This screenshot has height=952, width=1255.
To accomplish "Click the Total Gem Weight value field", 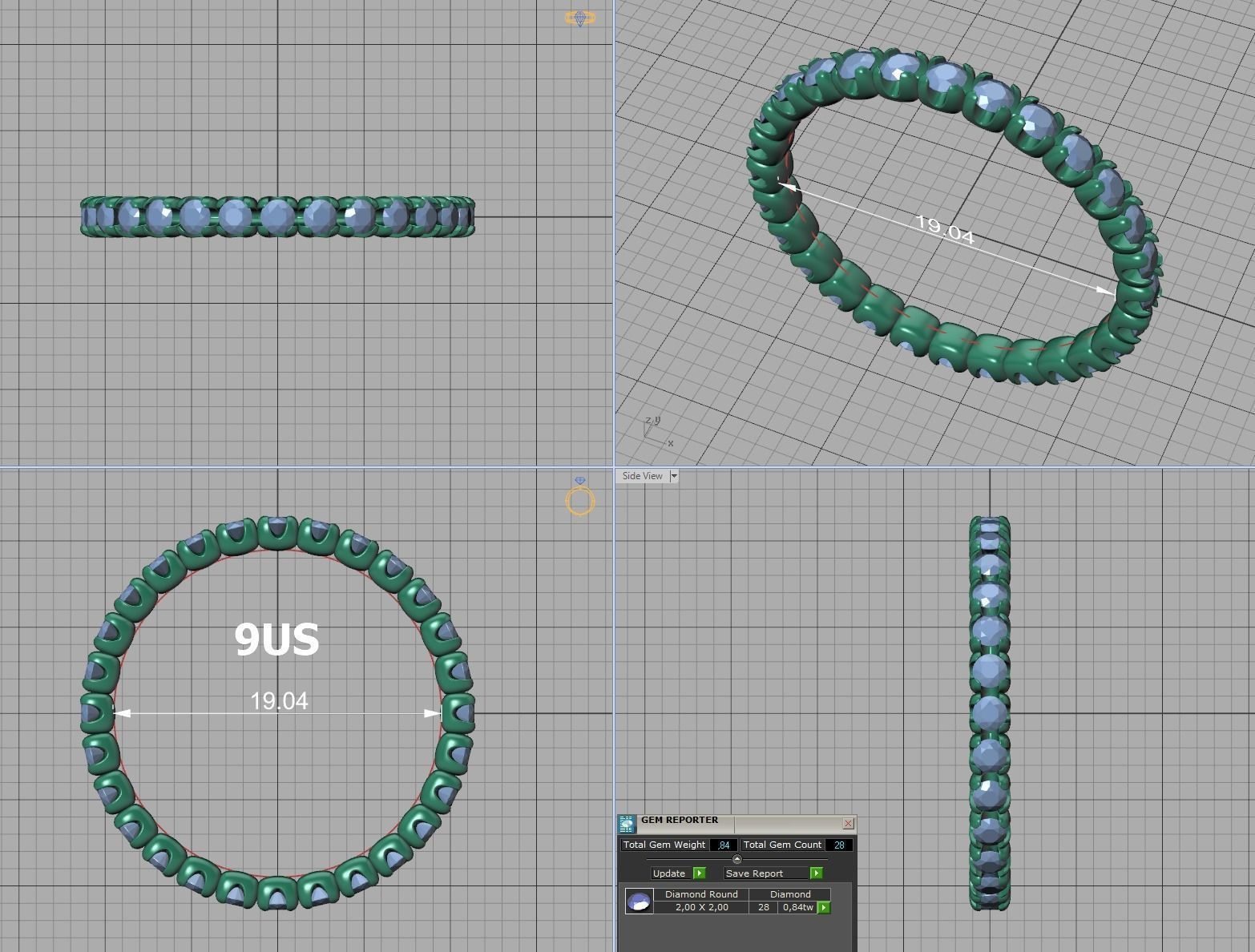I will [724, 845].
